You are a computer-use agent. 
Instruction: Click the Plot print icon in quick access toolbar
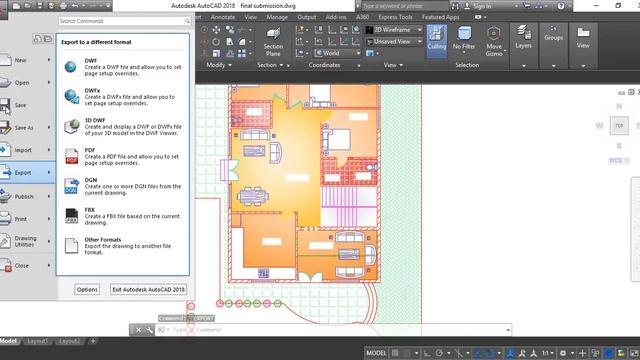[63, 6]
